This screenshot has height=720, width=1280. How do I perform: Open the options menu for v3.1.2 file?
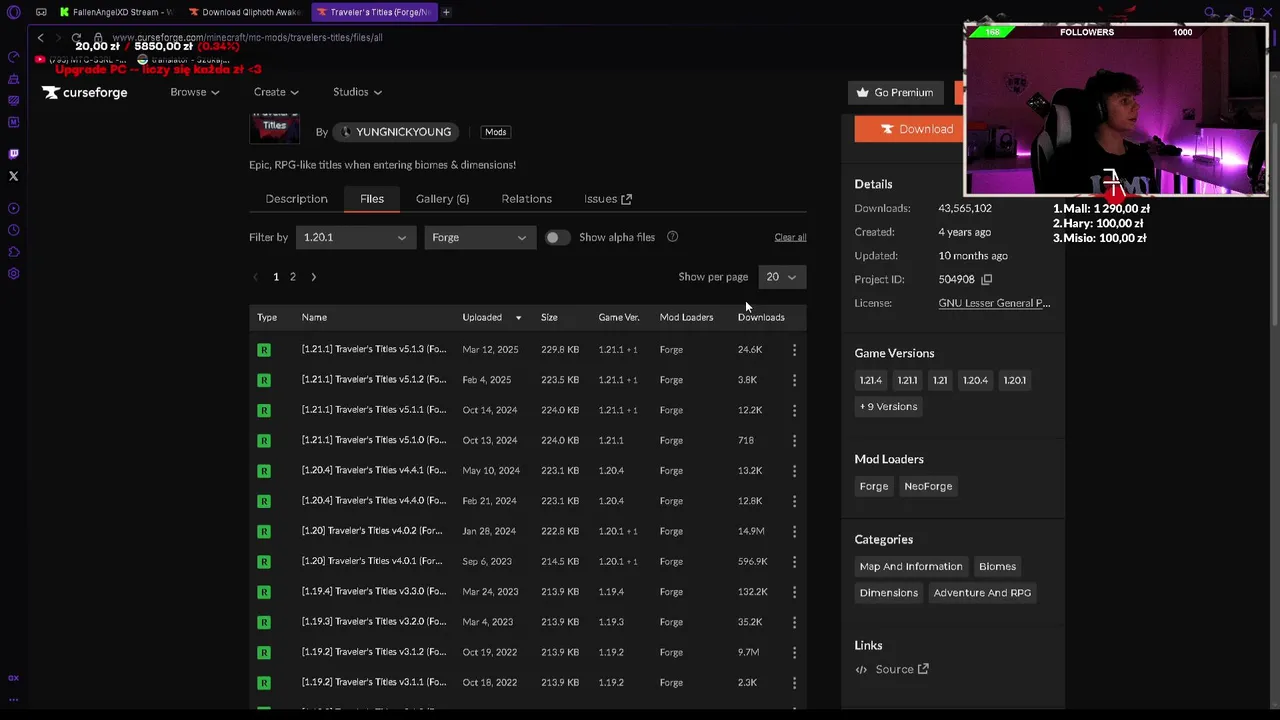click(794, 652)
